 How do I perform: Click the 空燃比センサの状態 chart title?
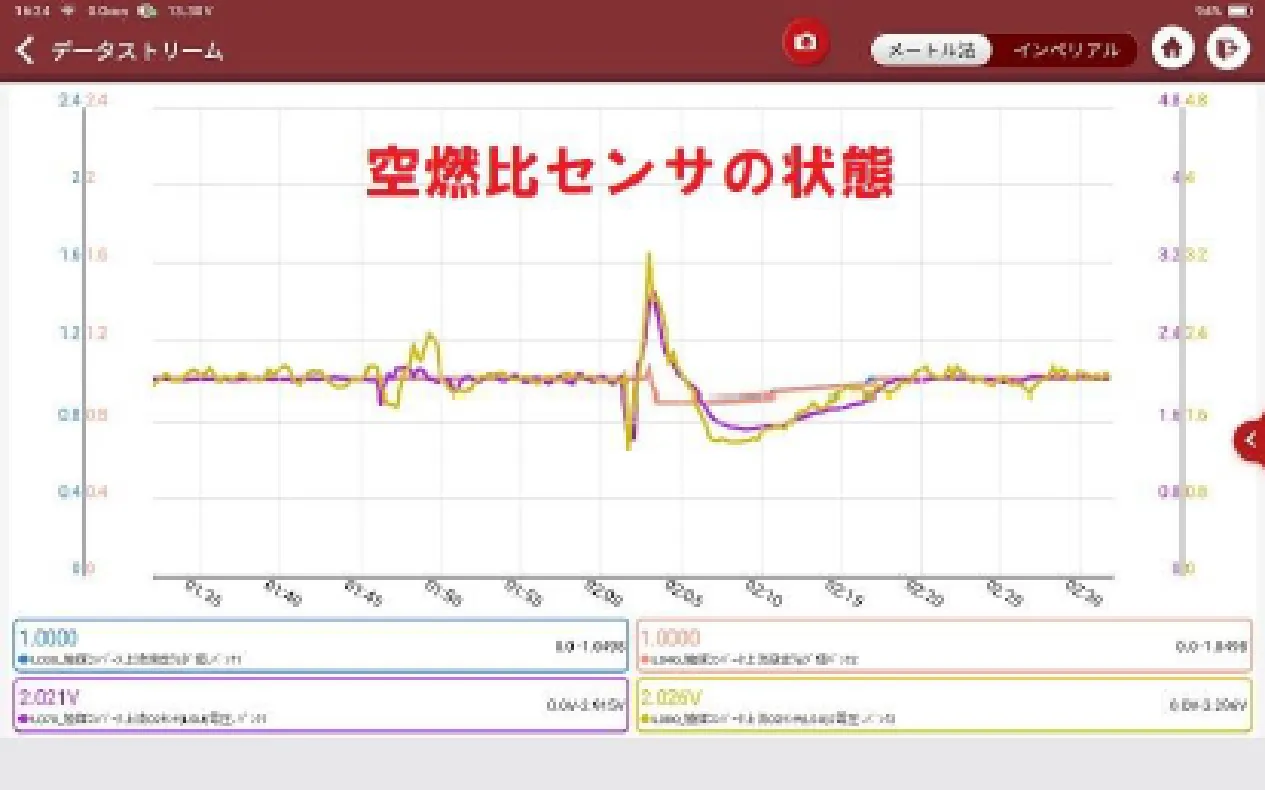coord(629,173)
